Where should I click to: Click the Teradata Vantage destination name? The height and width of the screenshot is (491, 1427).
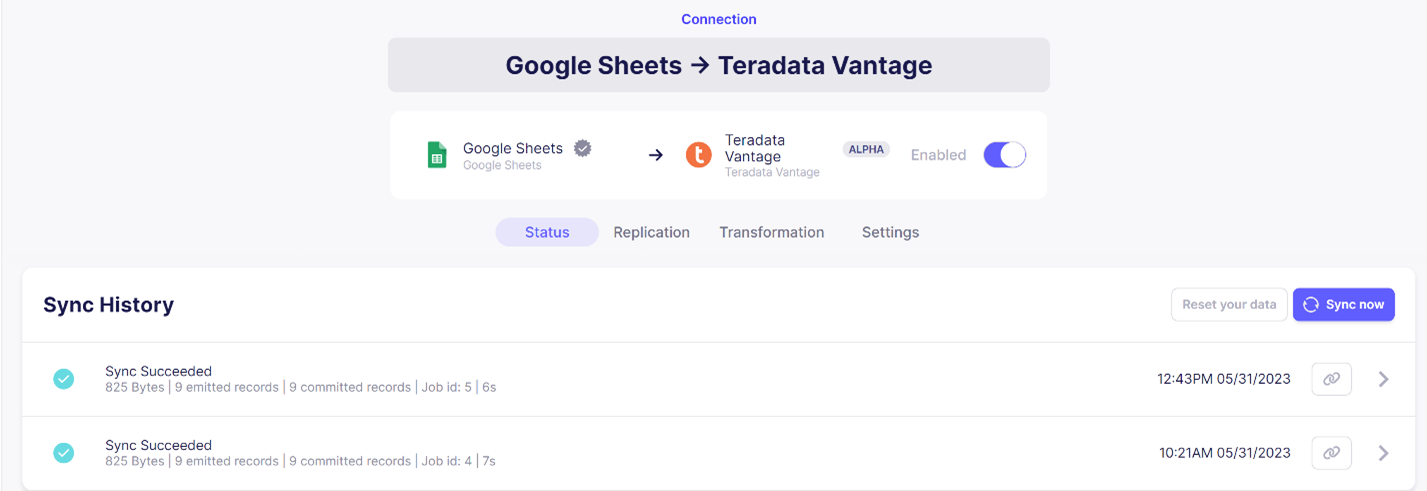tap(755, 148)
